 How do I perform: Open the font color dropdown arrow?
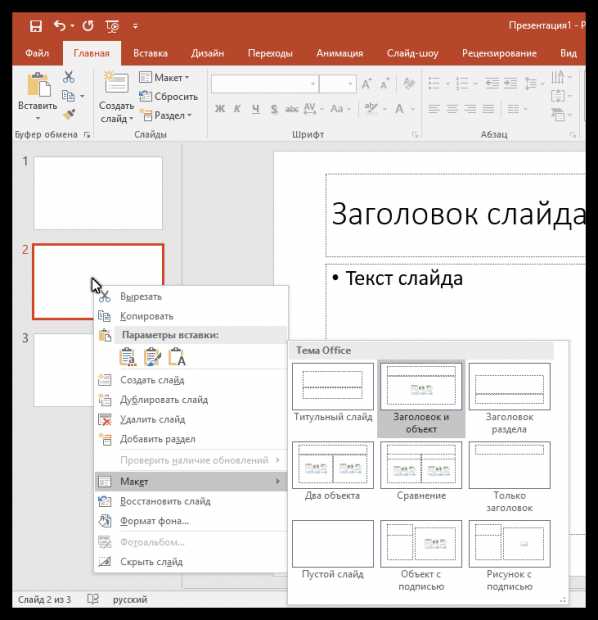413,109
